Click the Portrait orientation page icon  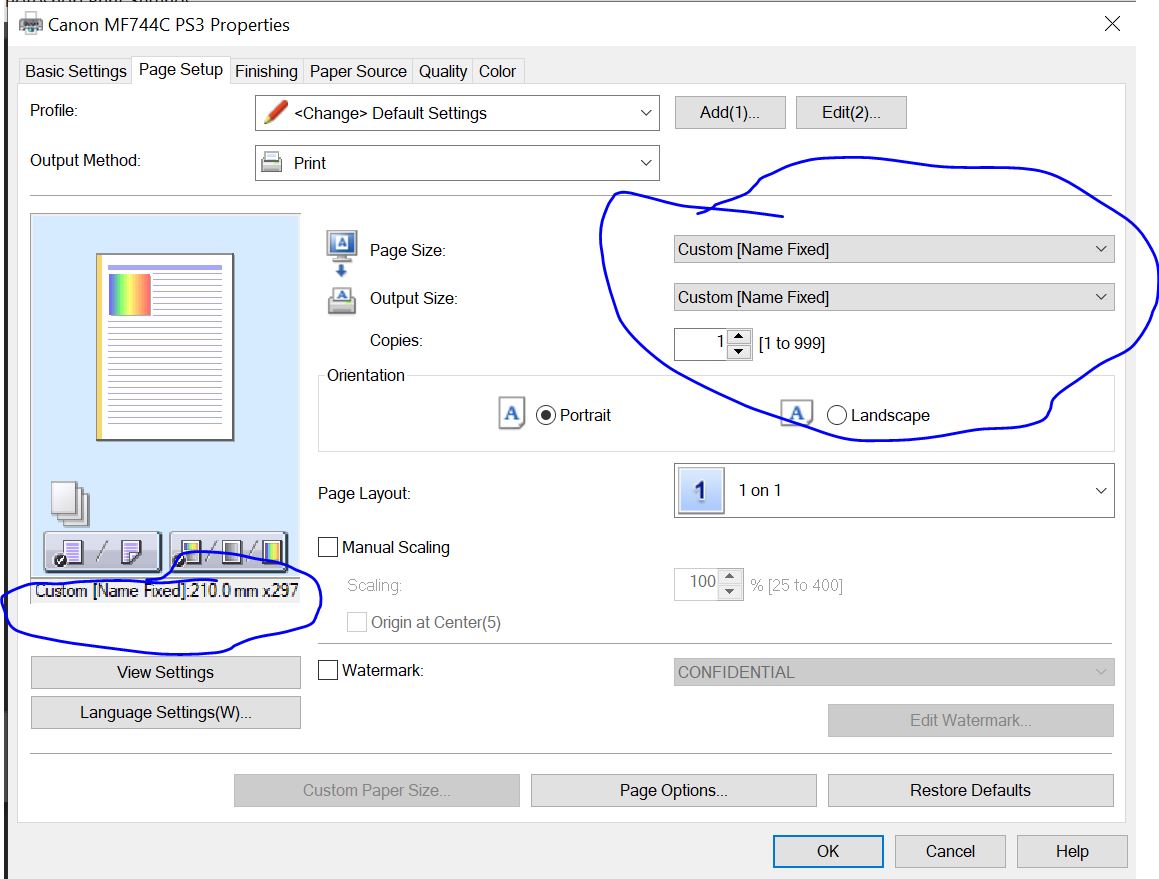click(x=511, y=414)
